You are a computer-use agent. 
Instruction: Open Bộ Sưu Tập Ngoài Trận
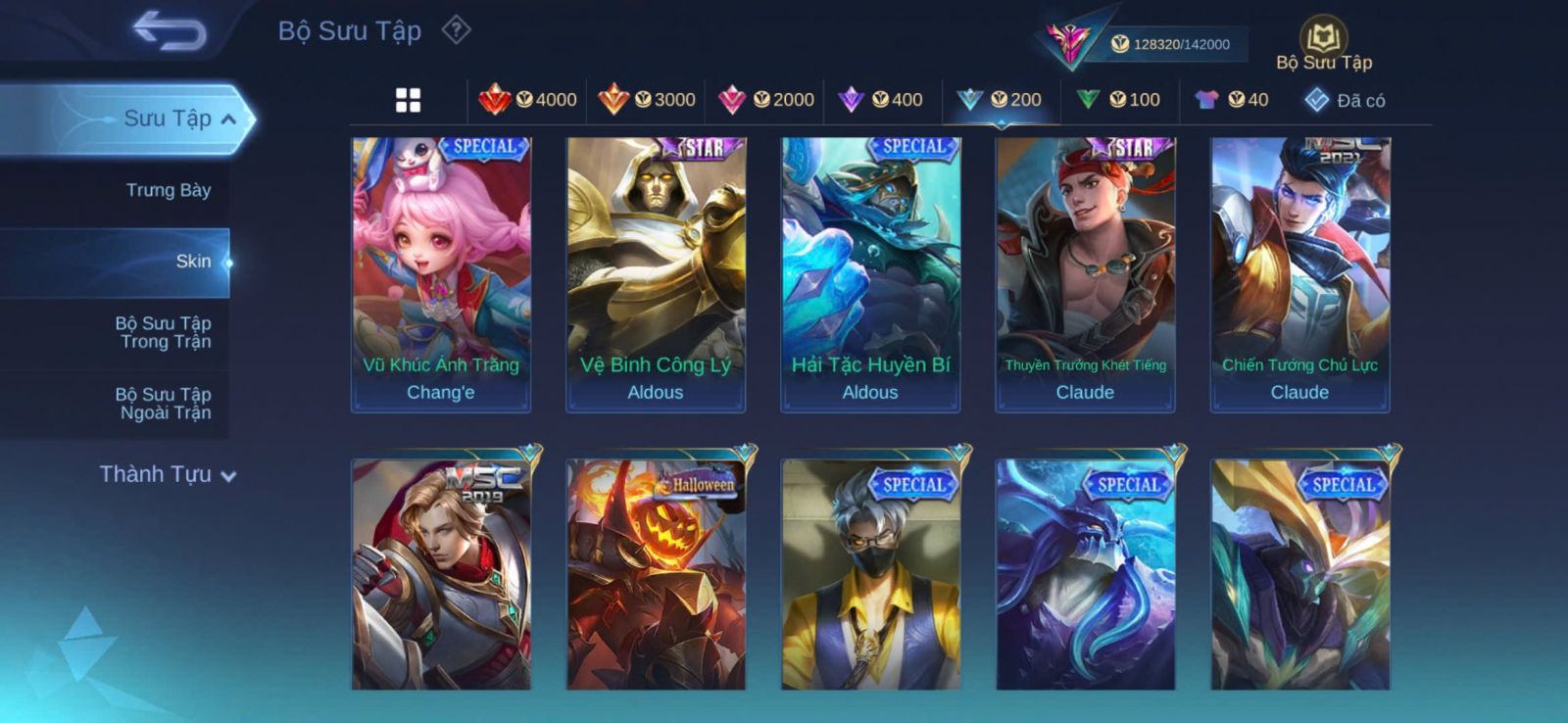coord(164,404)
